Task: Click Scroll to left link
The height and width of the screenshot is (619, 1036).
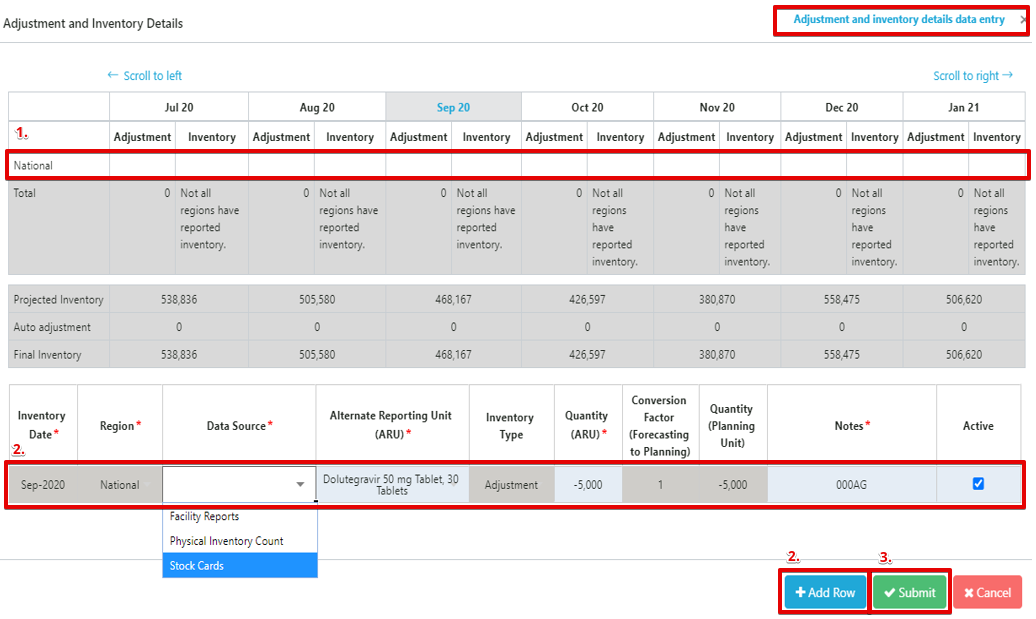Action: point(145,76)
